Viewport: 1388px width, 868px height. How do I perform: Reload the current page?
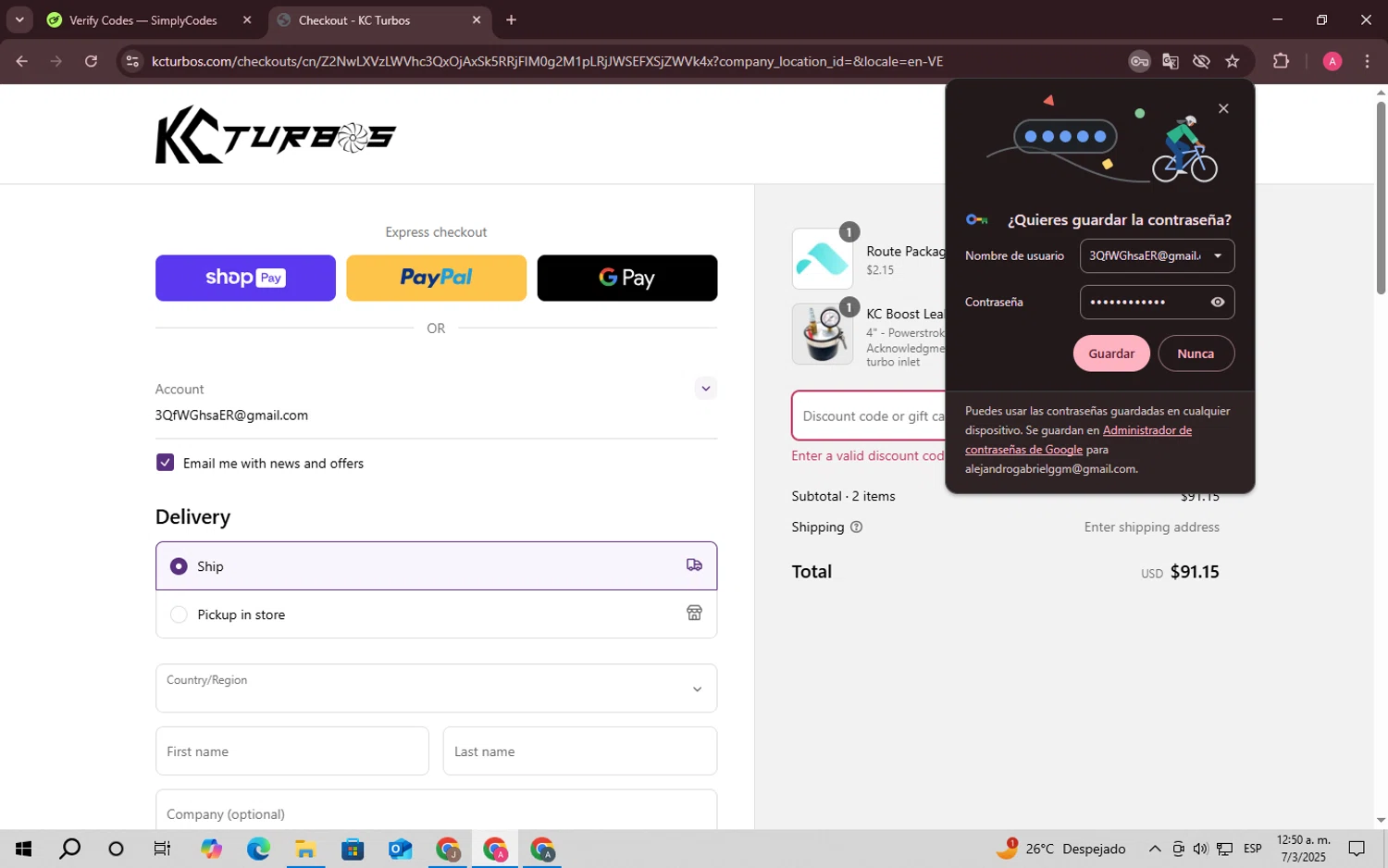[x=91, y=61]
